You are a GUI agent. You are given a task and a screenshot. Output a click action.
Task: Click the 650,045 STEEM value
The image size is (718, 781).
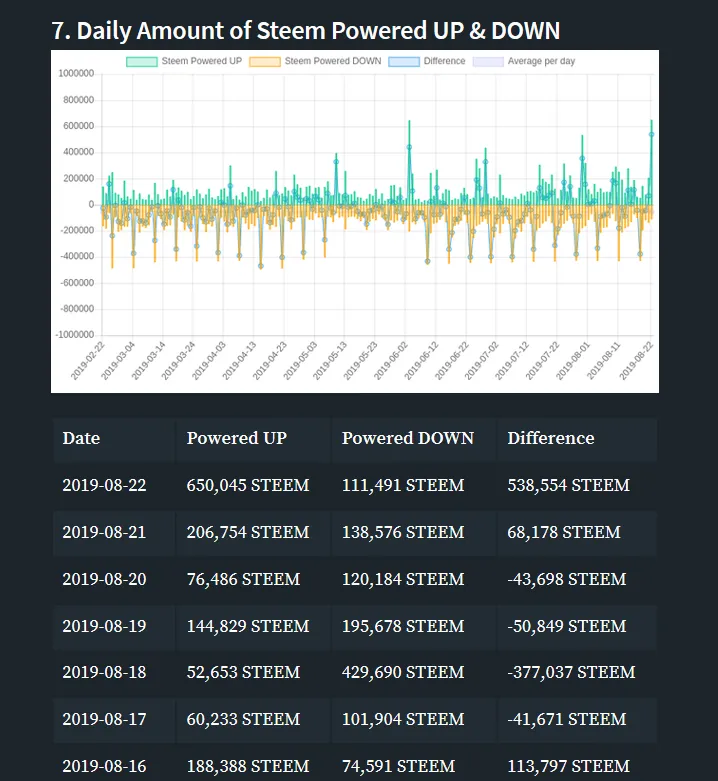coord(248,485)
